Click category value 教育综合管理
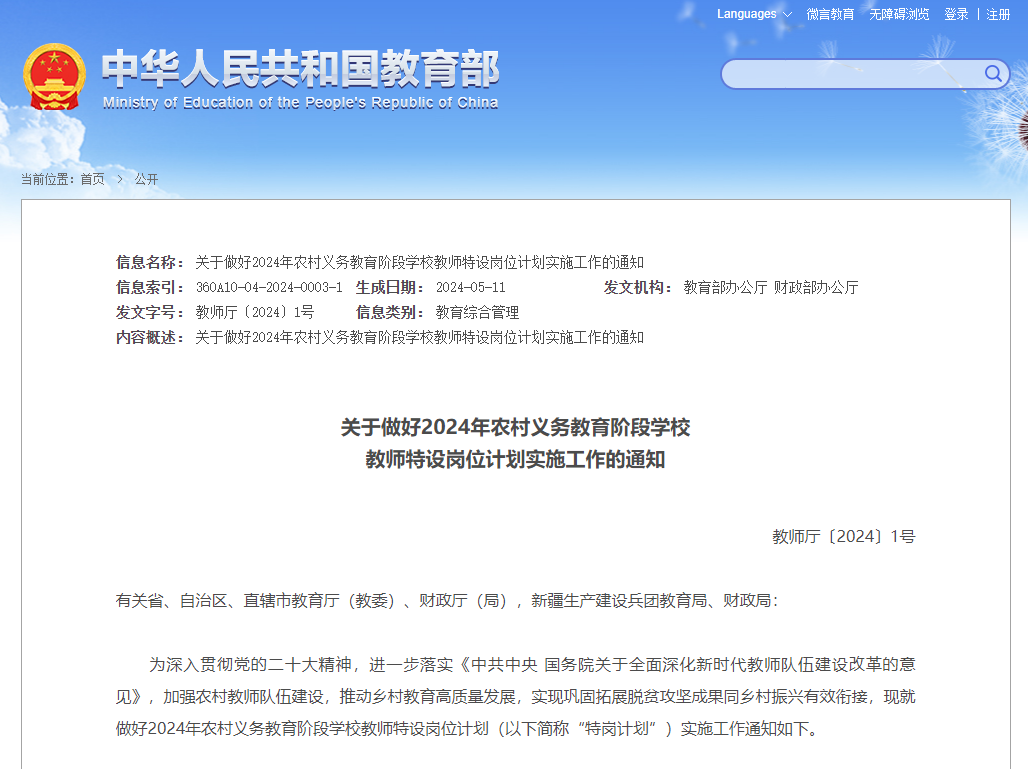The height and width of the screenshot is (769, 1028). click(477, 312)
